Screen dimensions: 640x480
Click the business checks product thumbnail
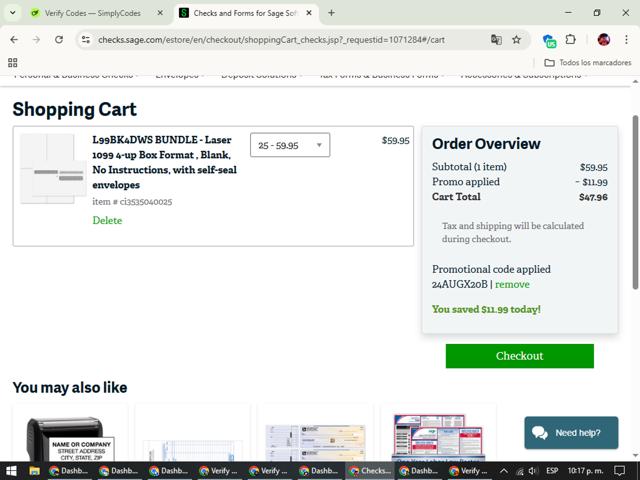click(x=315, y=443)
